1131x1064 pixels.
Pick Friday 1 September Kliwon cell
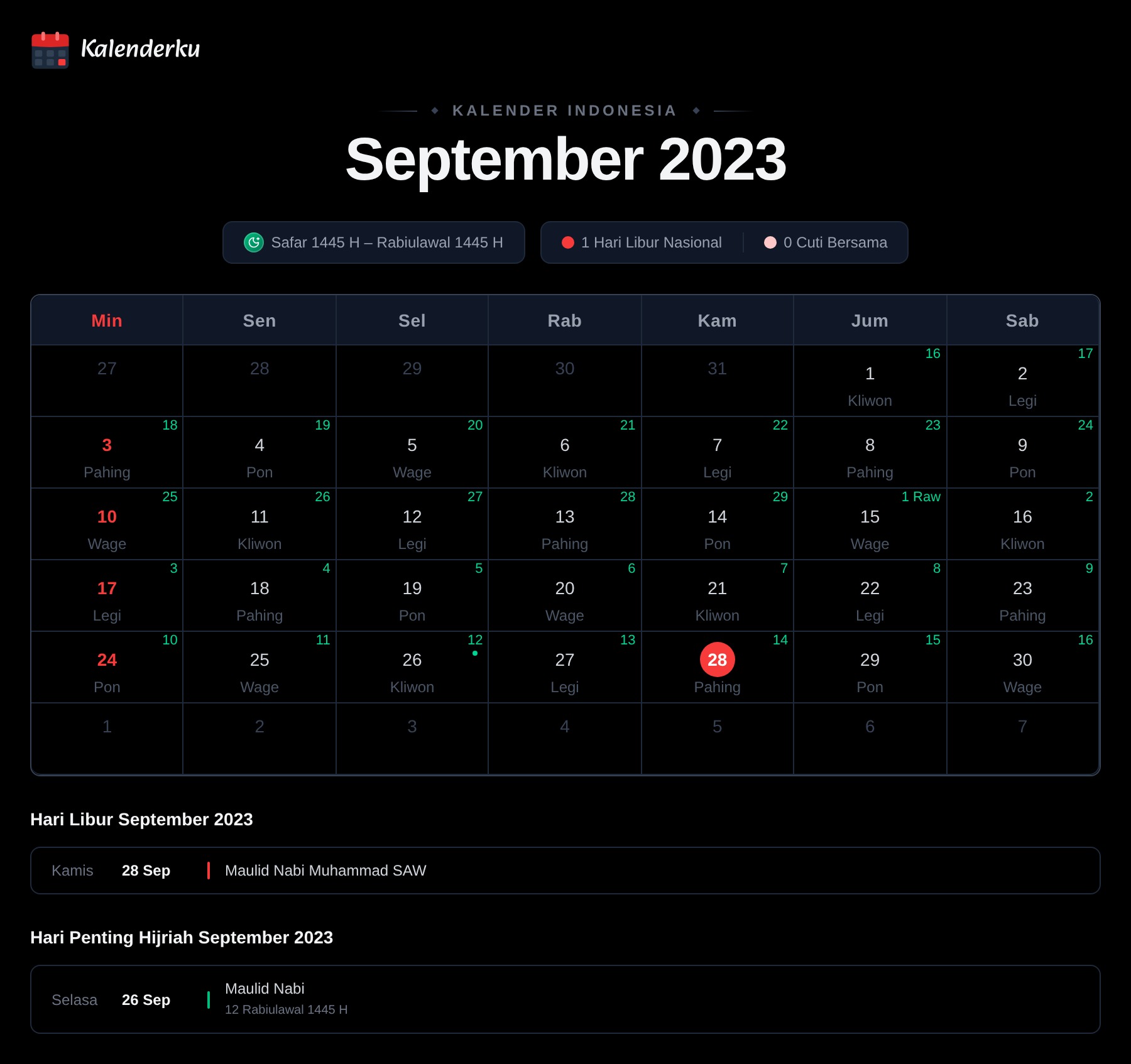click(x=870, y=381)
